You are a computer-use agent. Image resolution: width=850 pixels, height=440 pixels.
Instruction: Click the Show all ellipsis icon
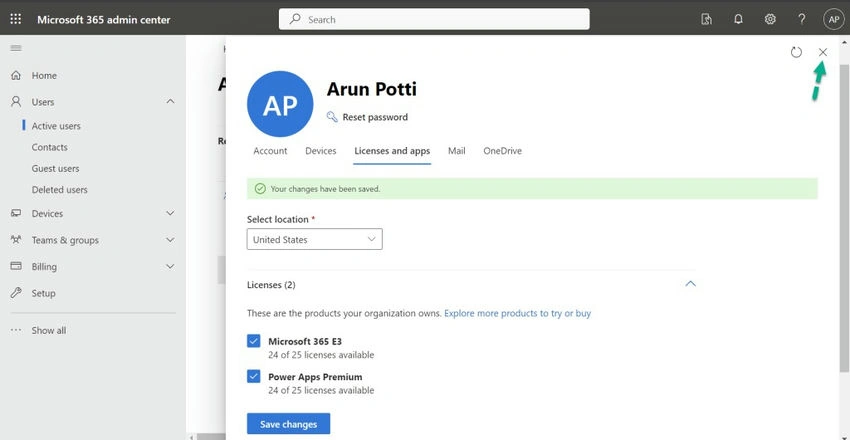click(16, 330)
